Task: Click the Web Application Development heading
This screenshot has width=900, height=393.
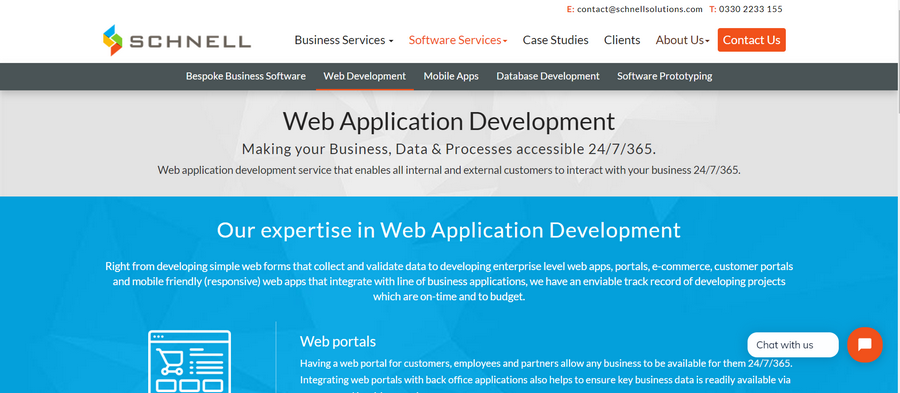Action: click(449, 121)
